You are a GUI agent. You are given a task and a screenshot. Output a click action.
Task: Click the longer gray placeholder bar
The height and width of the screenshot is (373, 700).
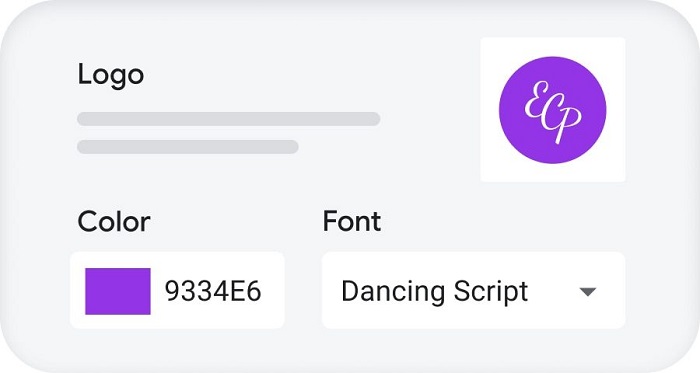coord(229,119)
